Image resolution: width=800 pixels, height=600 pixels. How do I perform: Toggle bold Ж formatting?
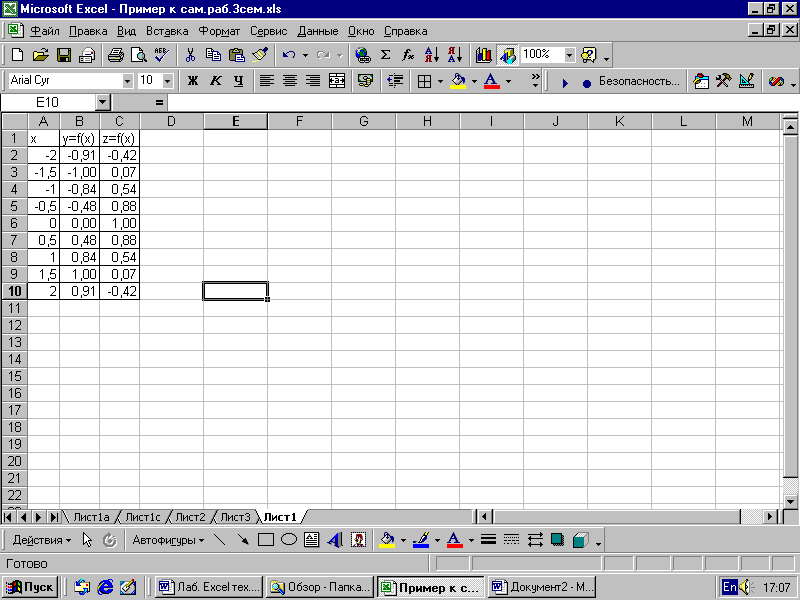192,81
